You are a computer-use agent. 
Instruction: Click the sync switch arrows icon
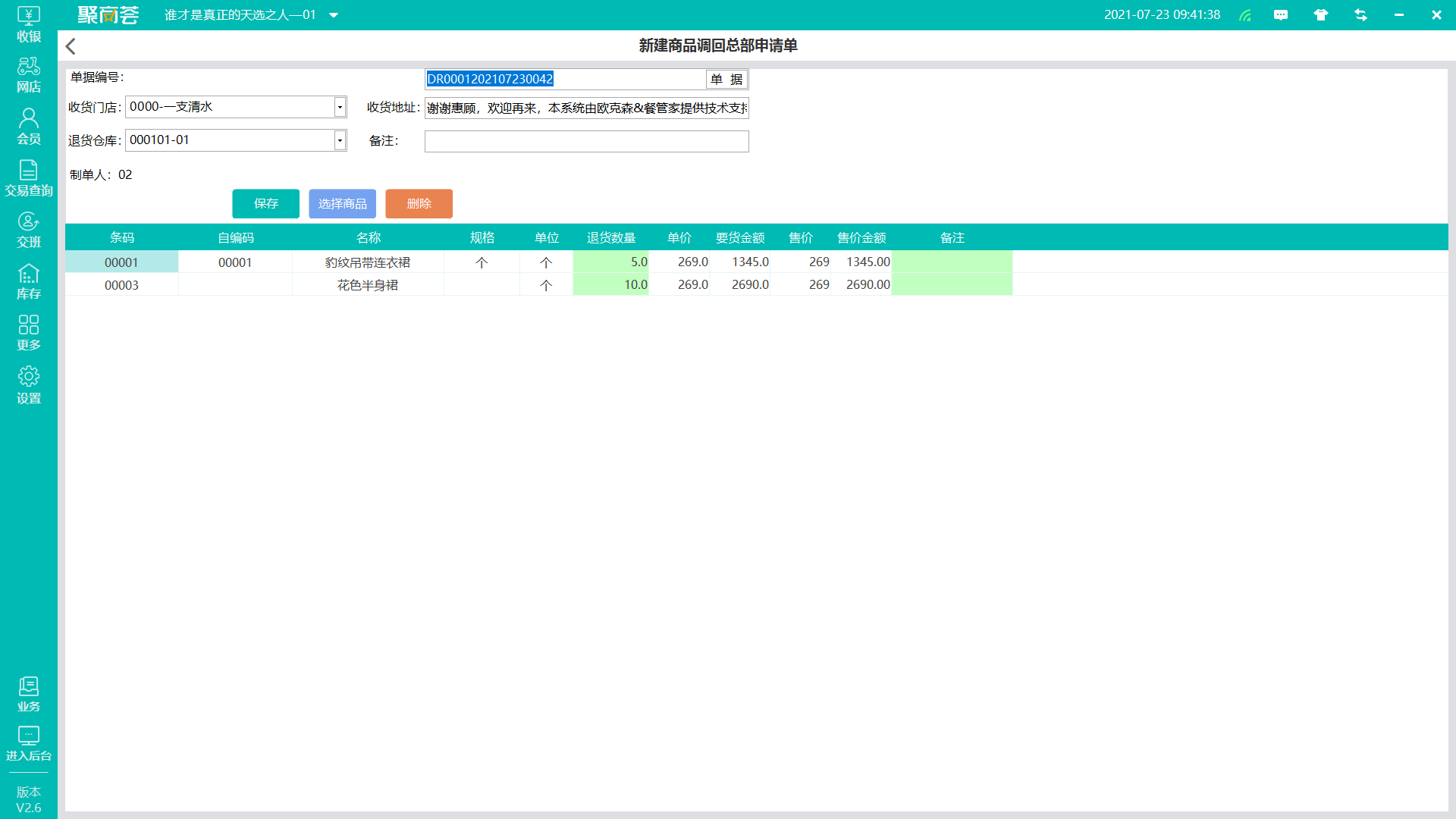coord(1360,15)
